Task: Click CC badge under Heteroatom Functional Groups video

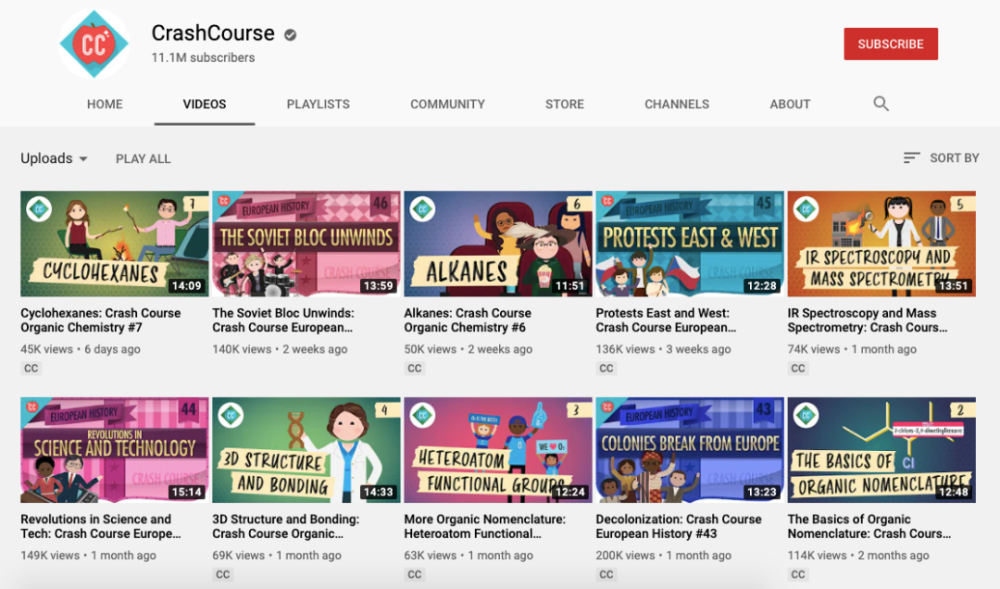Action: (415, 574)
